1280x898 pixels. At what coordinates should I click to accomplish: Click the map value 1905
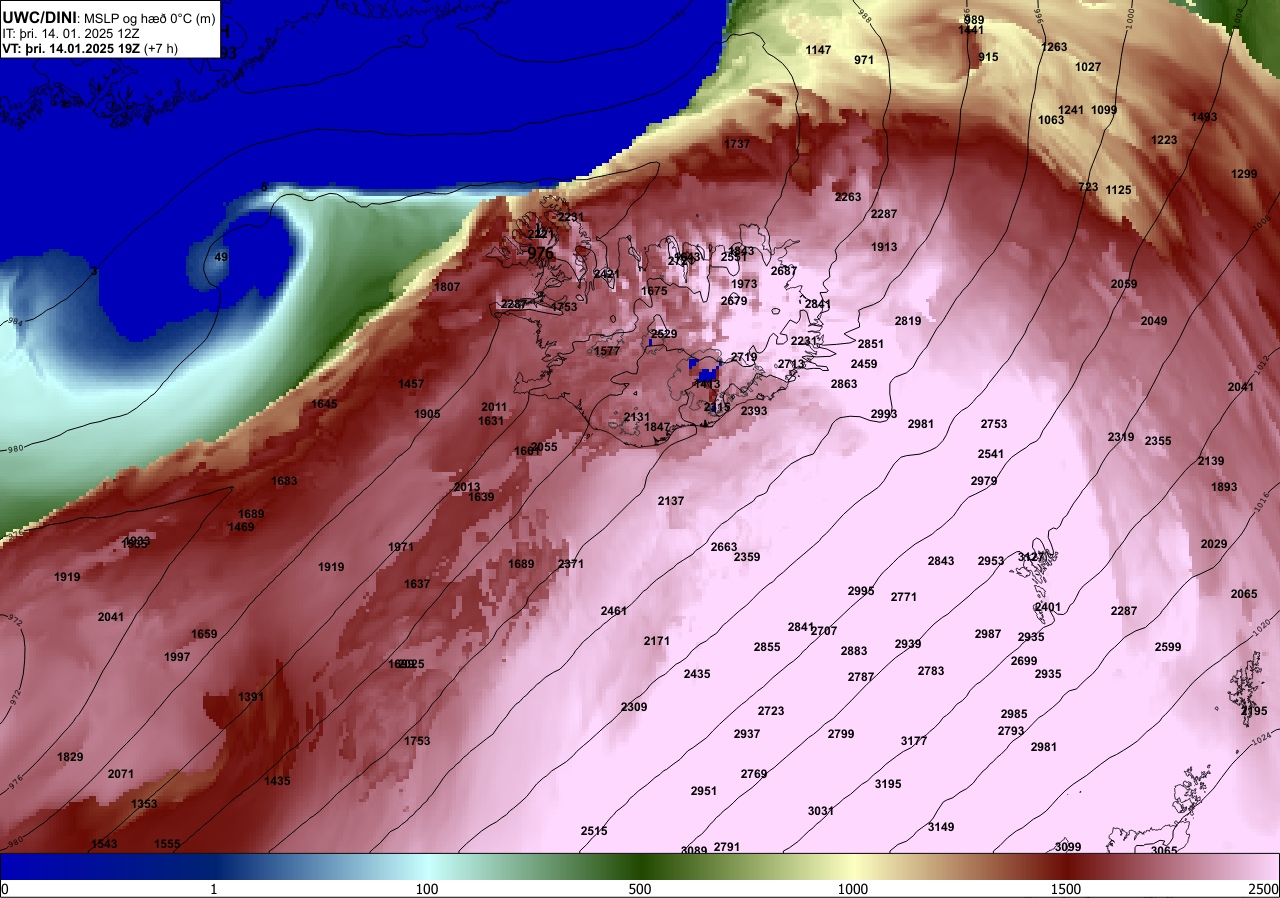click(428, 414)
